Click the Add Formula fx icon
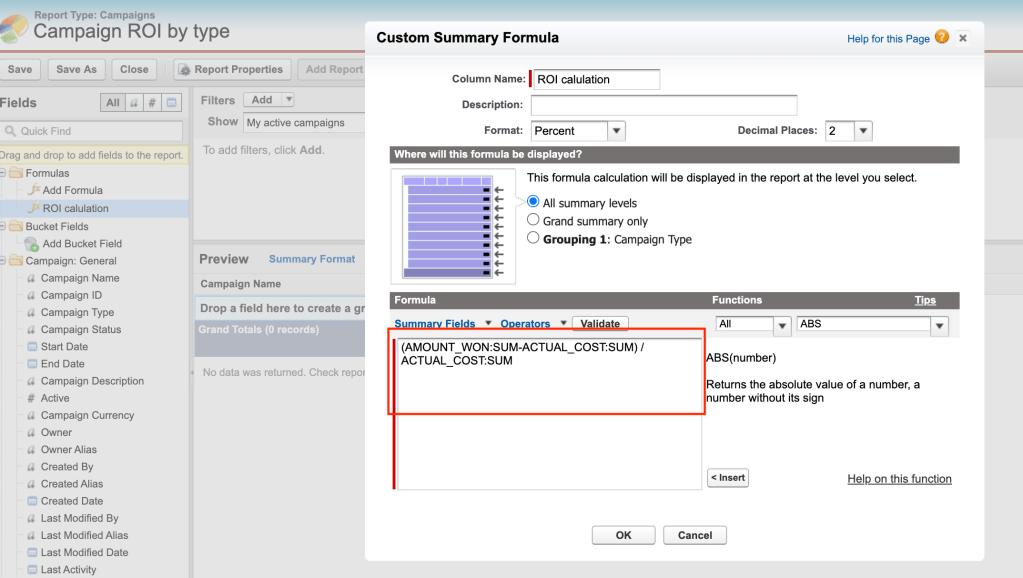 (x=33, y=190)
